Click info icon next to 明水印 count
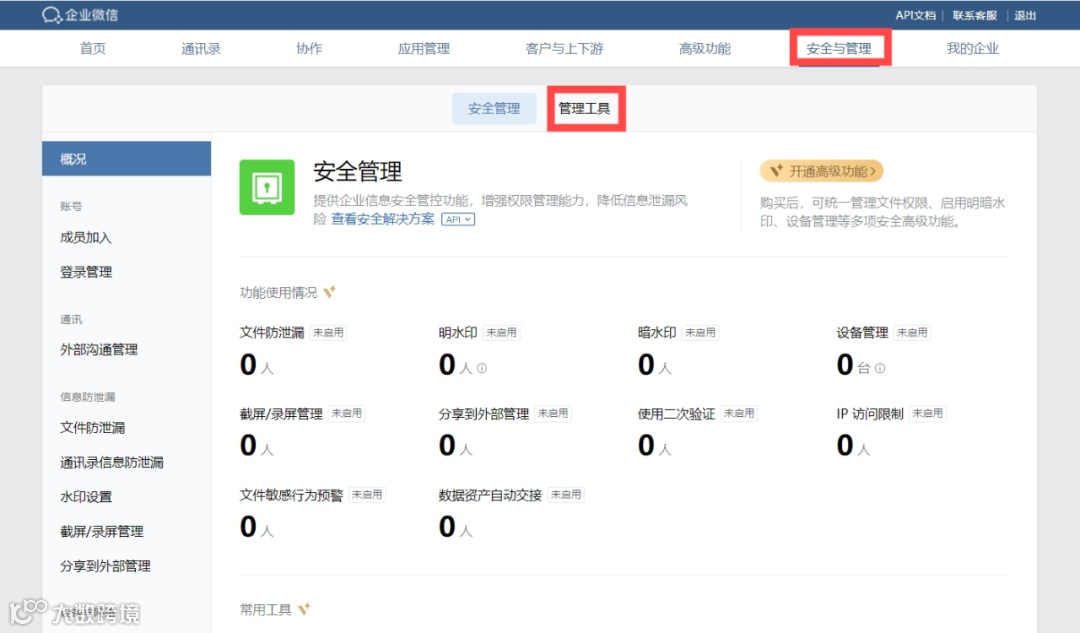This screenshot has width=1080, height=633. coord(482,369)
